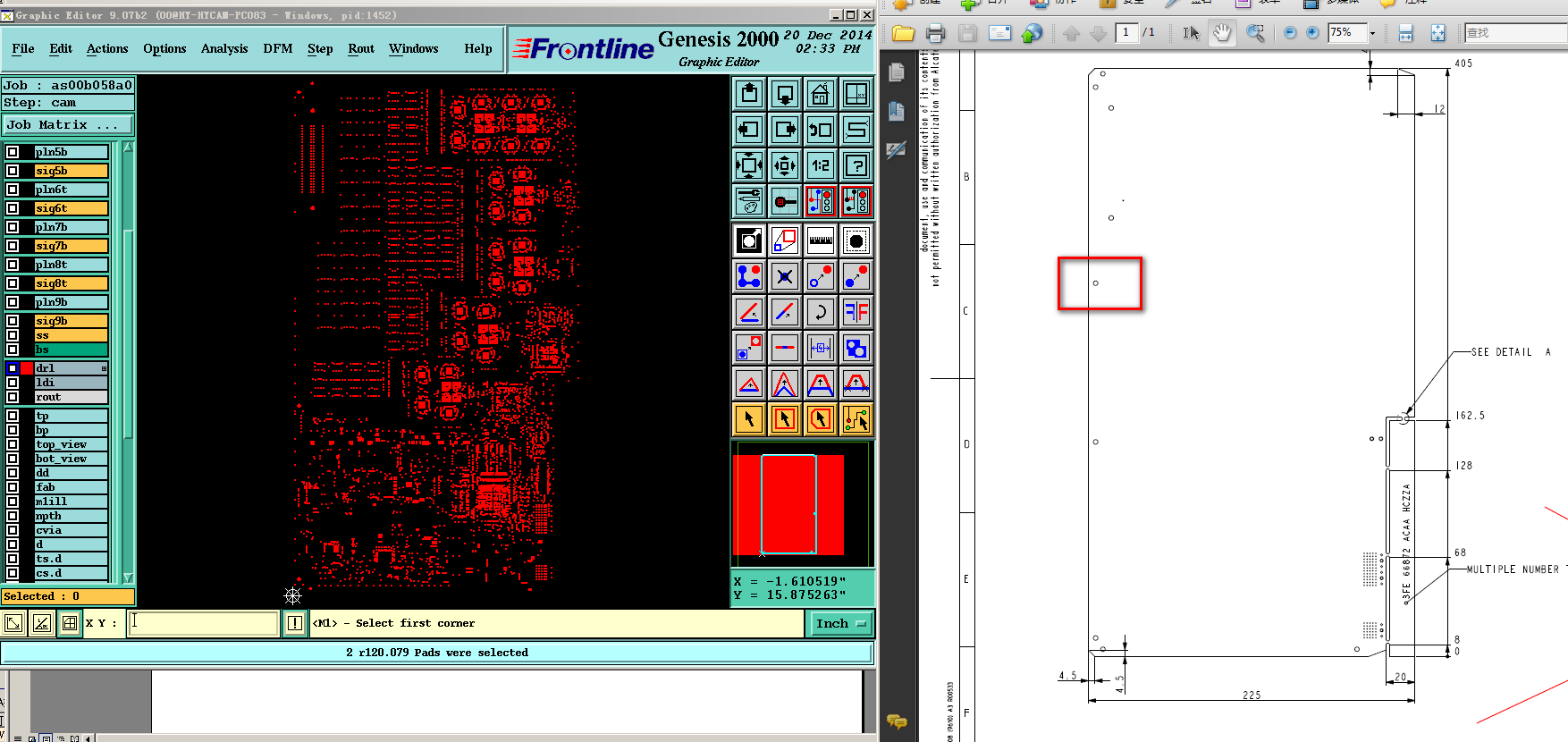
Task: Open the Analysis menu
Action: click(224, 48)
